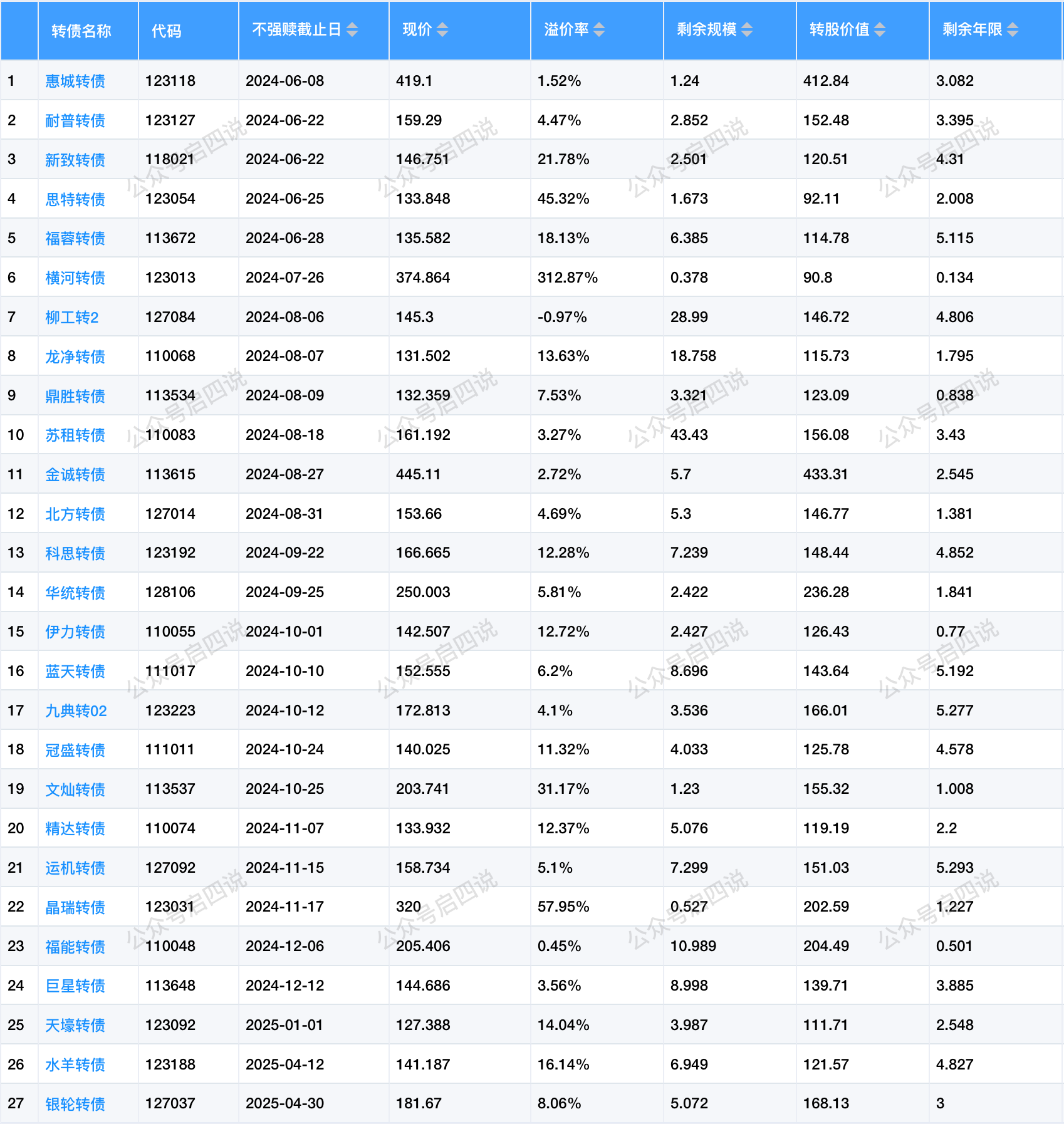
Task: Click the 剩余规模 sort icon
Action: (x=747, y=29)
